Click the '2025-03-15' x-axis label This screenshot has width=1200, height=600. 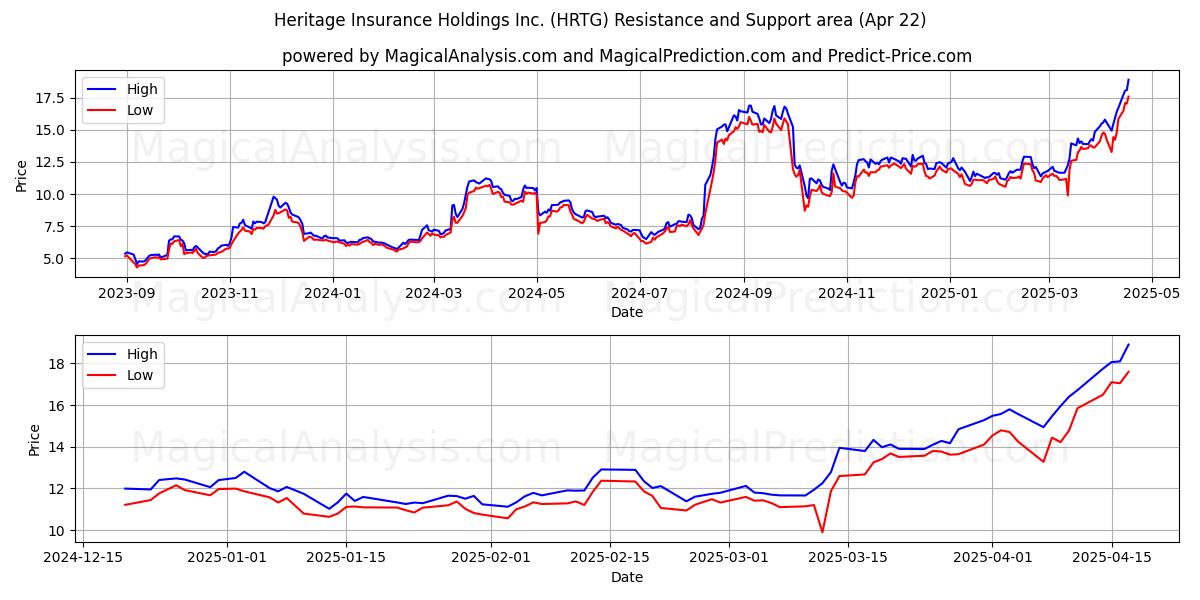[847, 560]
